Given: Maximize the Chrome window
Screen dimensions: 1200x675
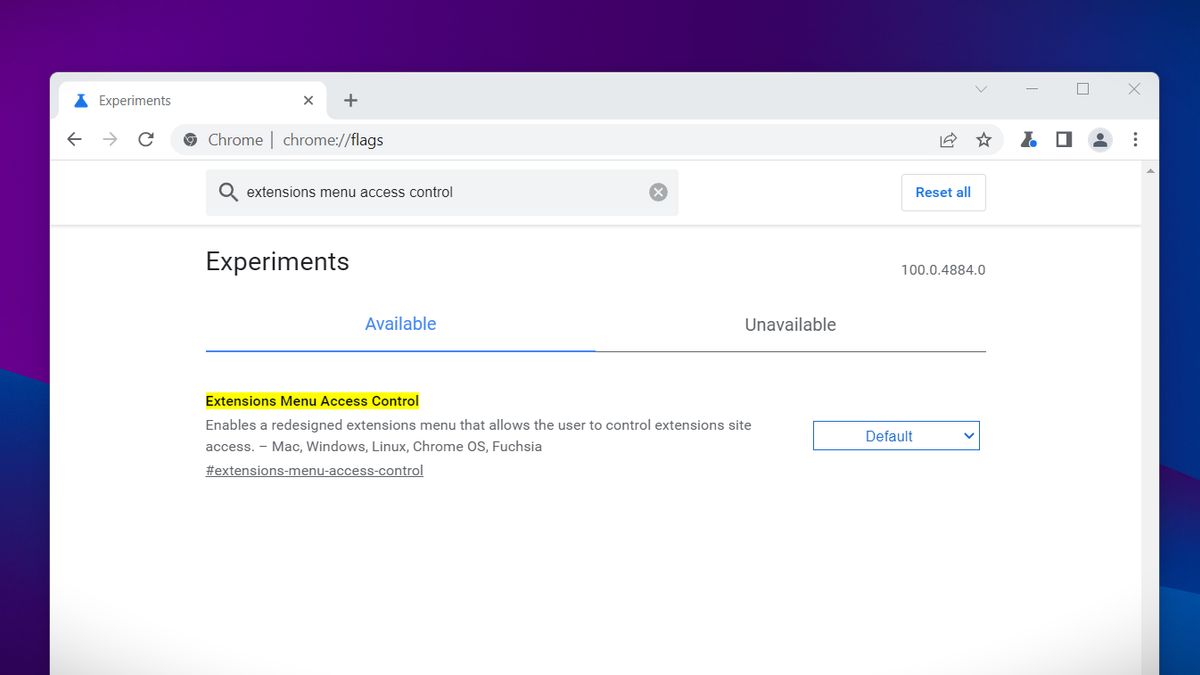Looking at the screenshot, I should (1083, 89).
